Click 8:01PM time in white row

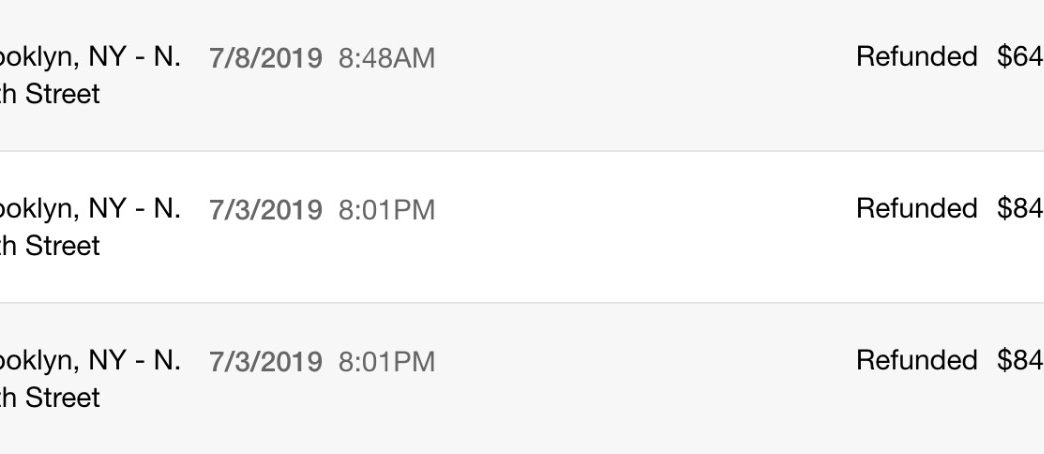[387, 210]
